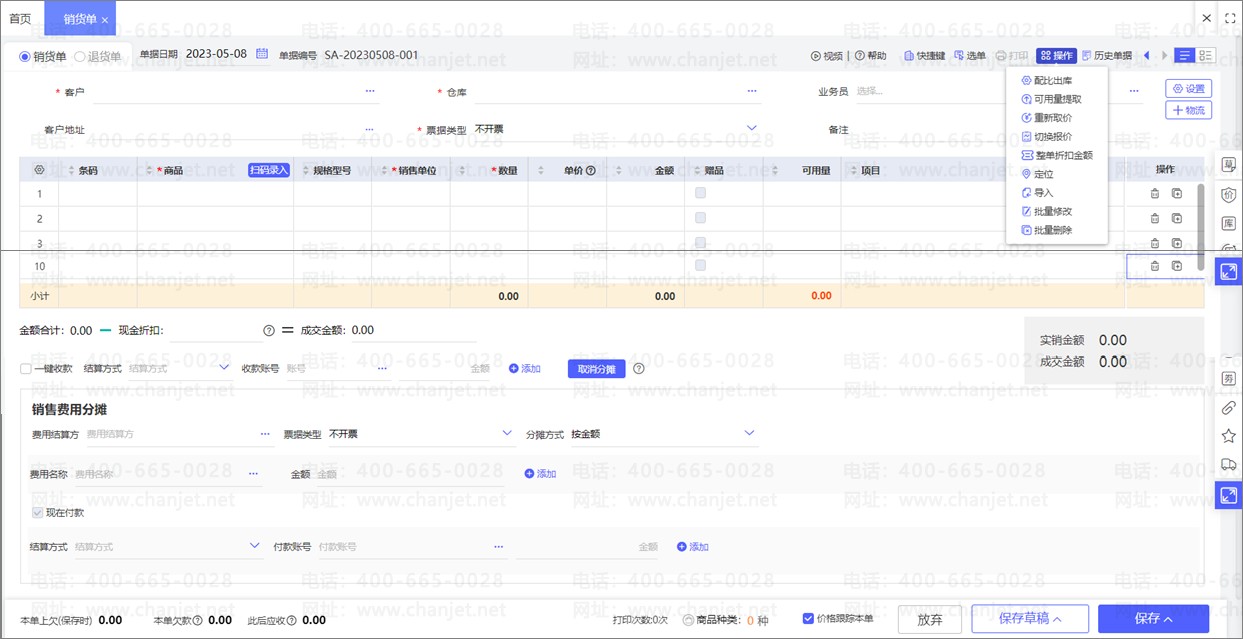The width and height of the screenshot is (1243, 639).
Task: Delete row 2 with the trash icon
Action: (1154, 218)
